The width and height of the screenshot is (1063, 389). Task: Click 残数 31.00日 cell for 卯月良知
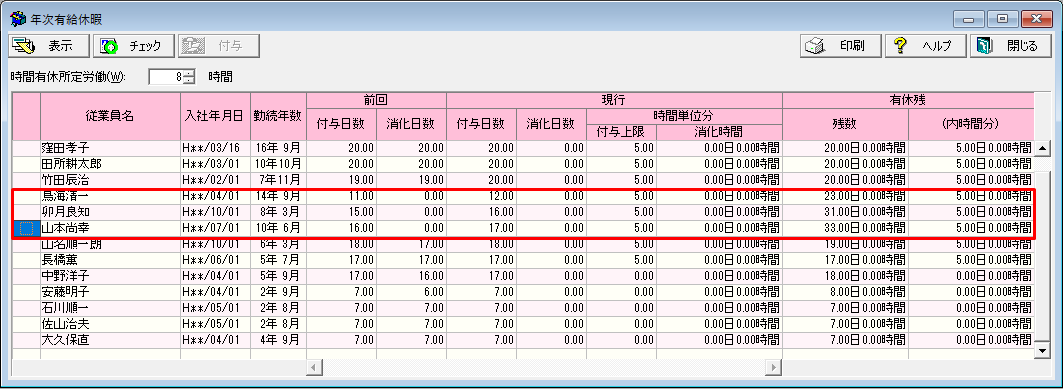[x=845, y=212]
